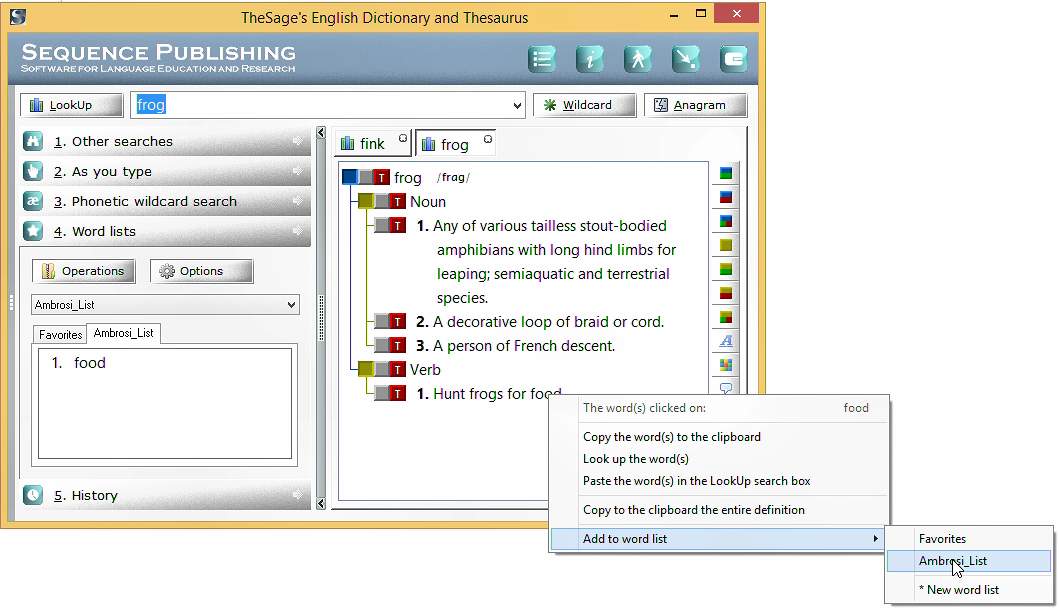Click the multicolor grid colors icon

tap(726, 365)
